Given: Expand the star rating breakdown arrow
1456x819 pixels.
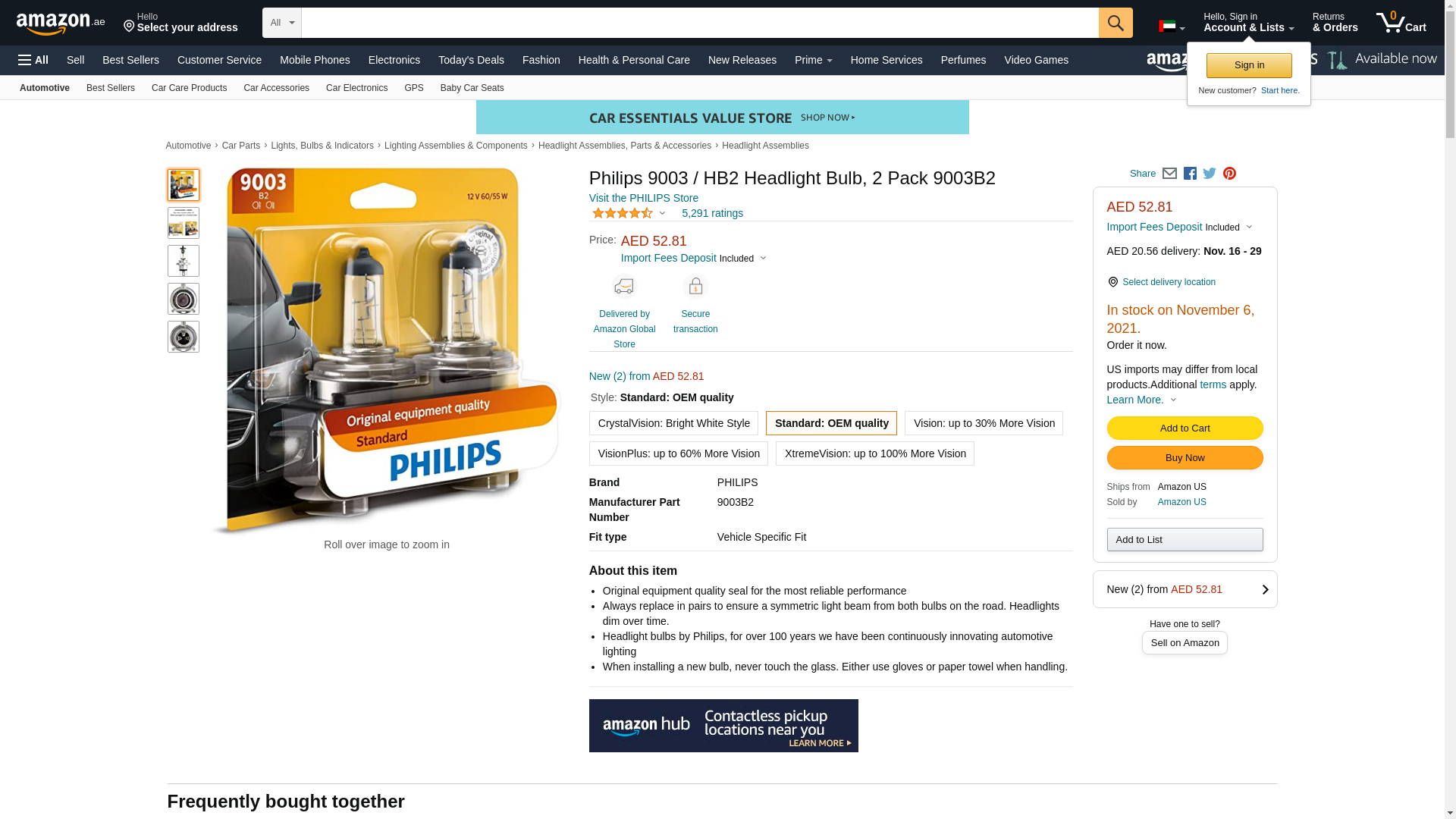Looking at the screenshot, I should [x=662, y=214].
